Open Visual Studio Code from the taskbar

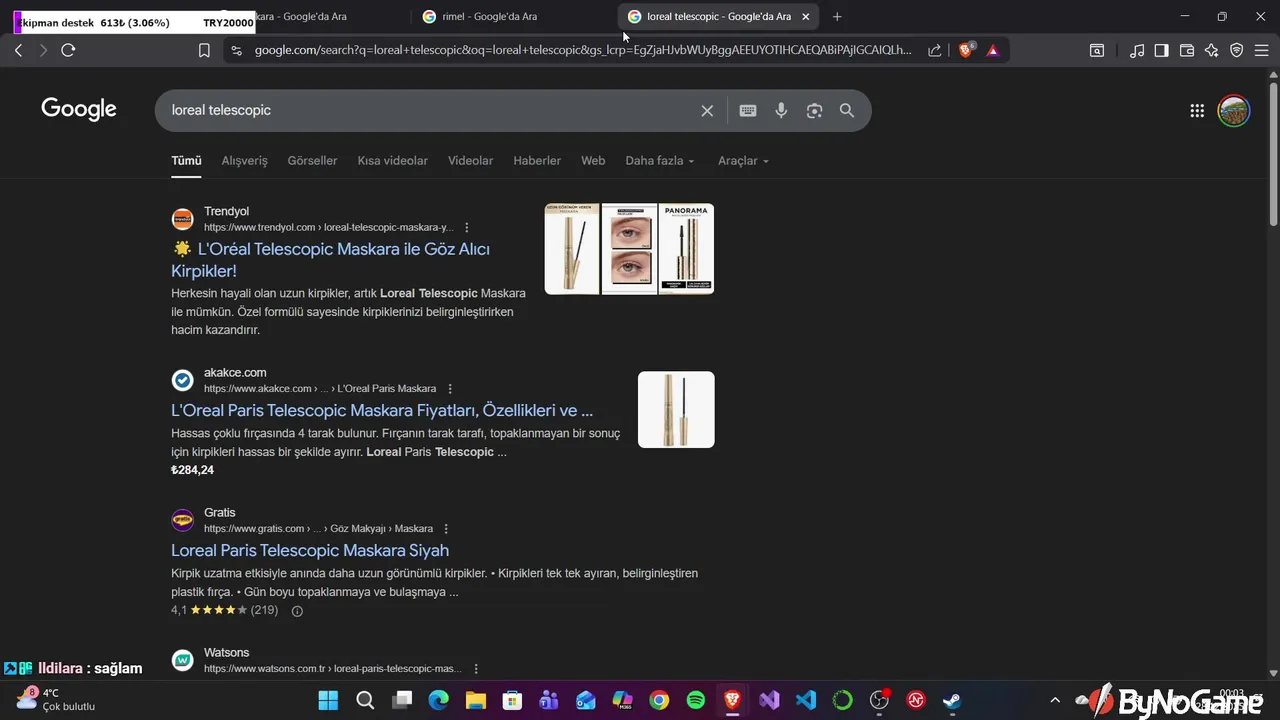(806, 701)
